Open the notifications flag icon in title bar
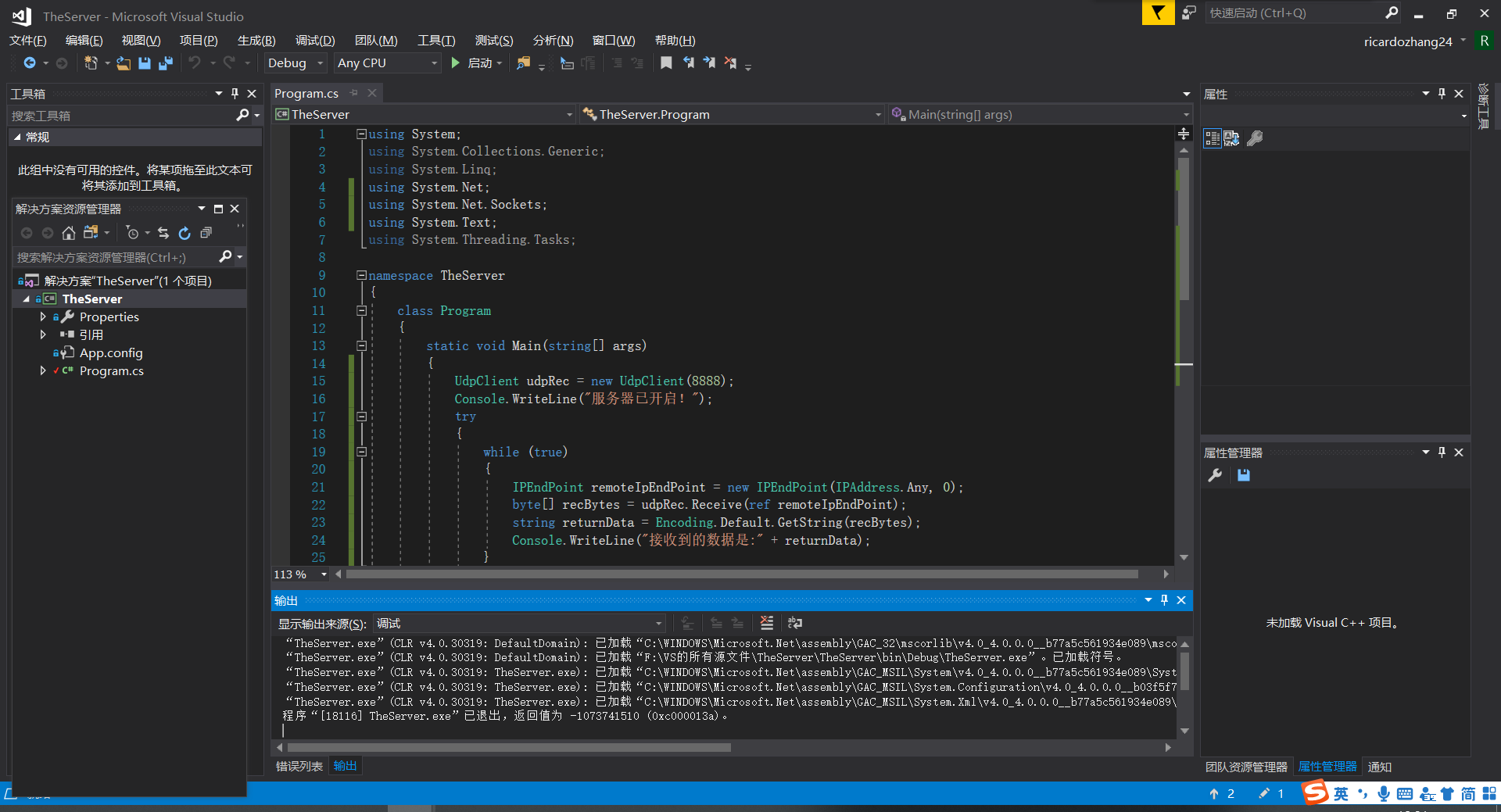1501x812 pixels. tap(1158, 13)
